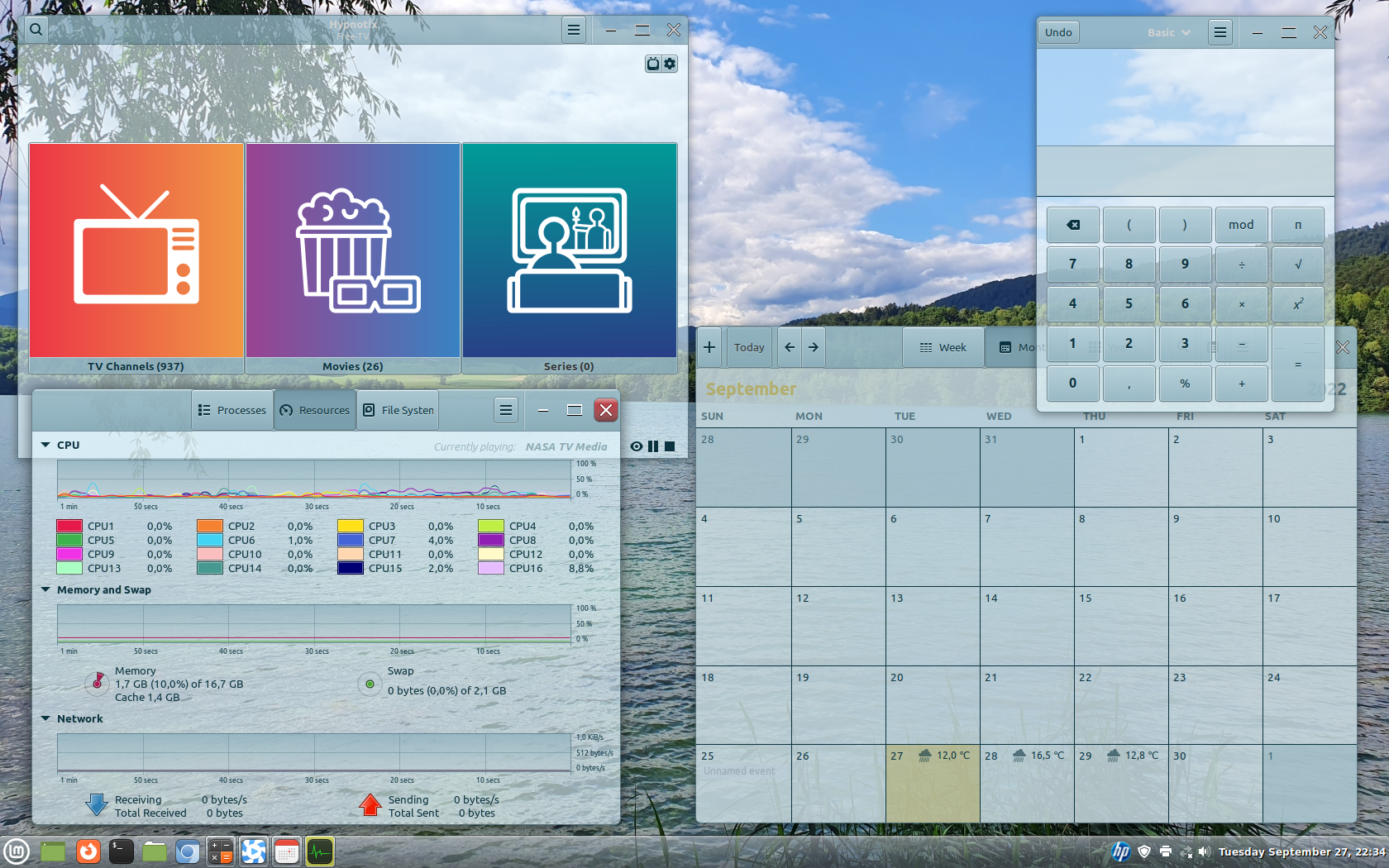This screenshot has height=868, width=1389.
Task: Open Hypnotix preferences gear icon
Action: [x=670, y=64]
